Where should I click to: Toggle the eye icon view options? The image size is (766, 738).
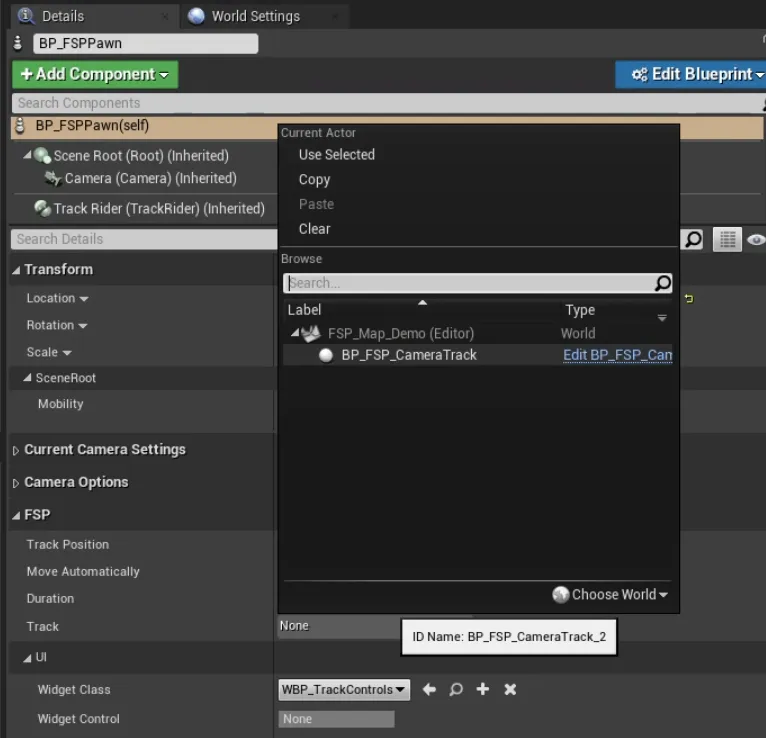click(x=756, y=239)
